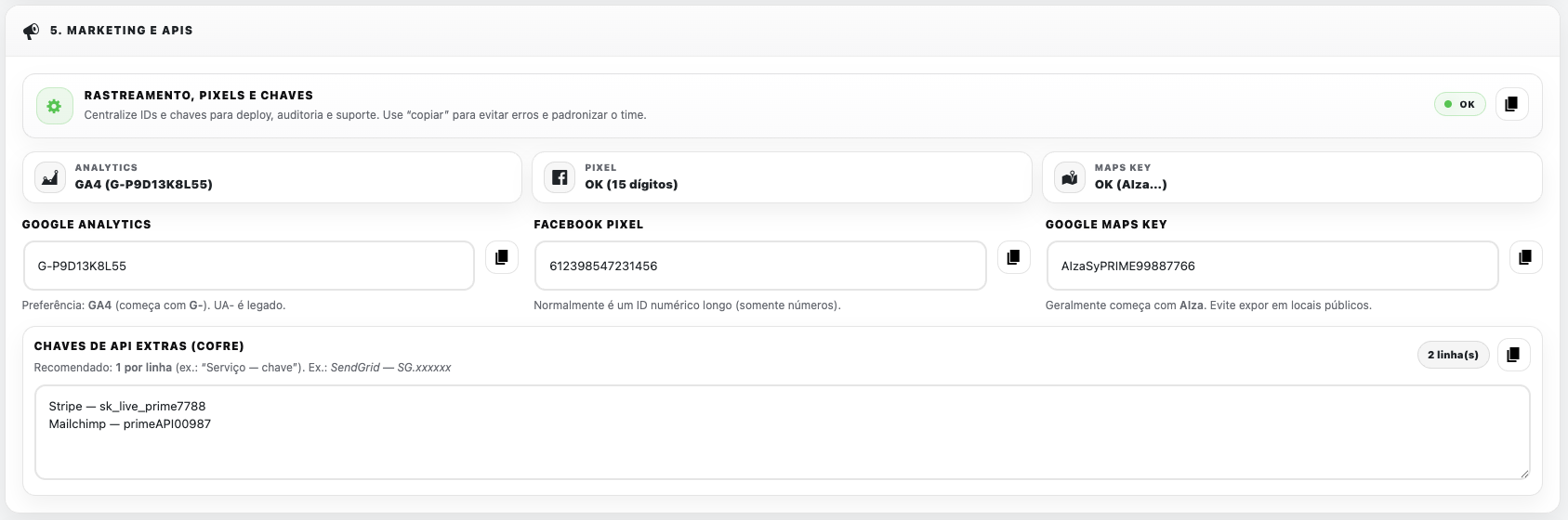This screenshot has width=1568, height=520.
Task: Copy all tracking IDs via header copy icon
Action: 1511,104
